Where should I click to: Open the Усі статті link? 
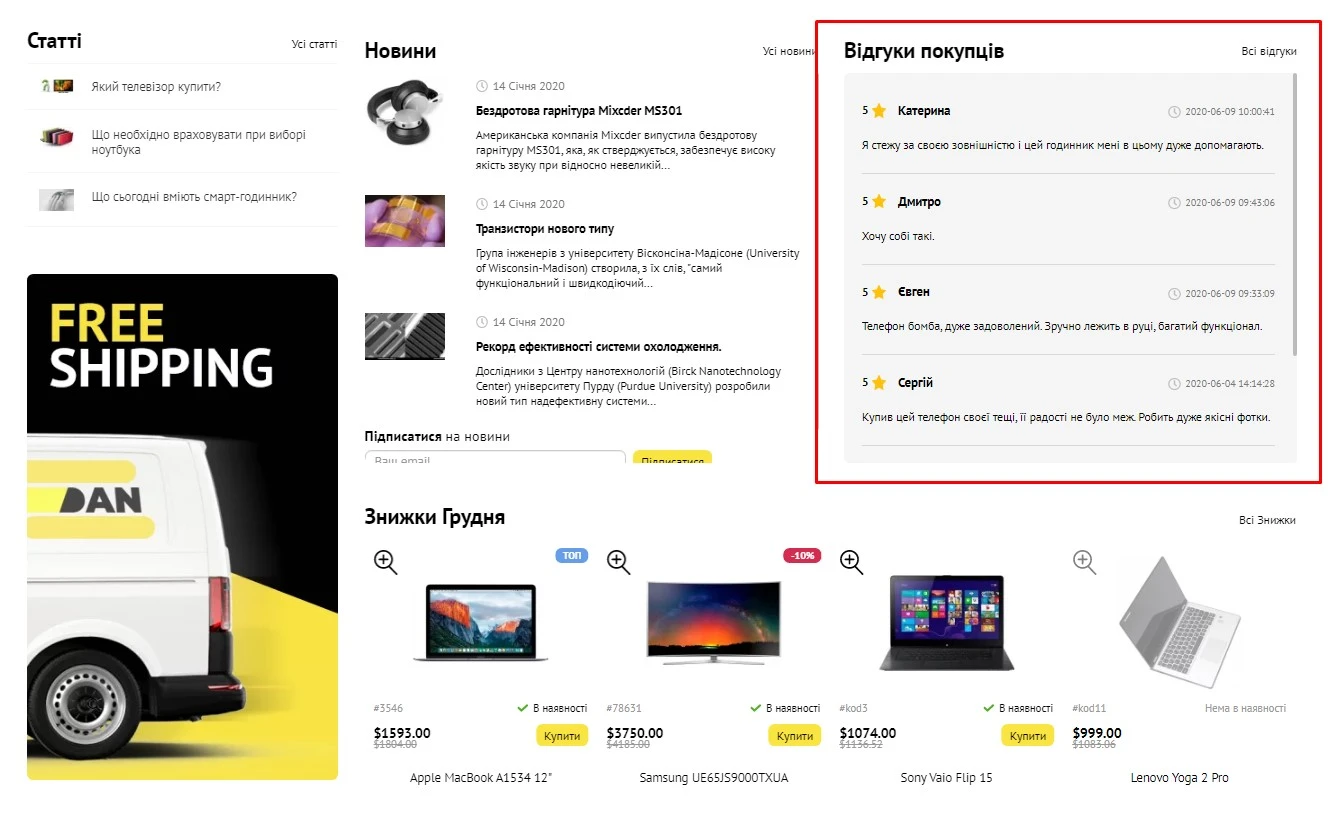tap(314, 44)
